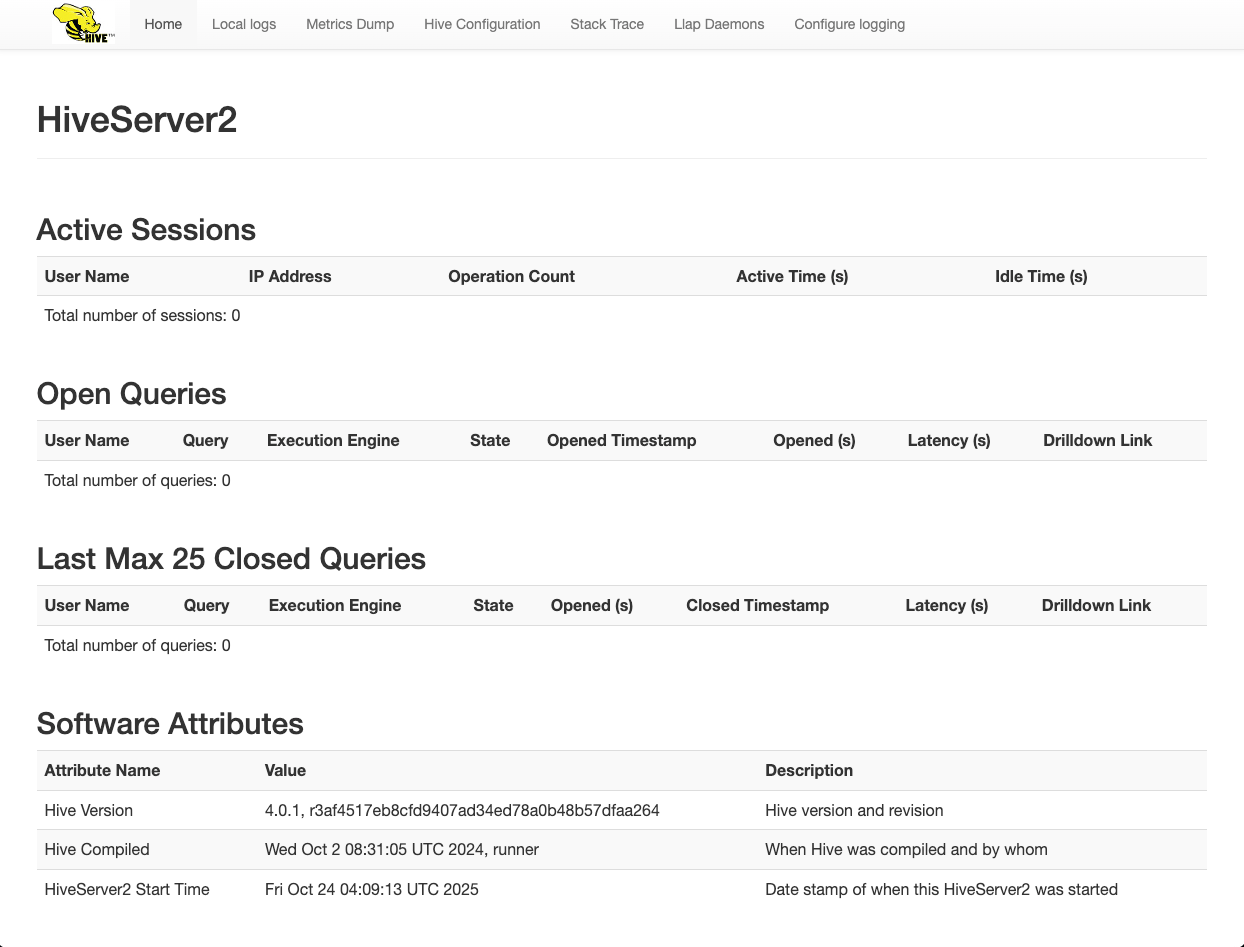Click the Operation Count column header
This screenshot has height=947, width=1244.
coord(511,276)
